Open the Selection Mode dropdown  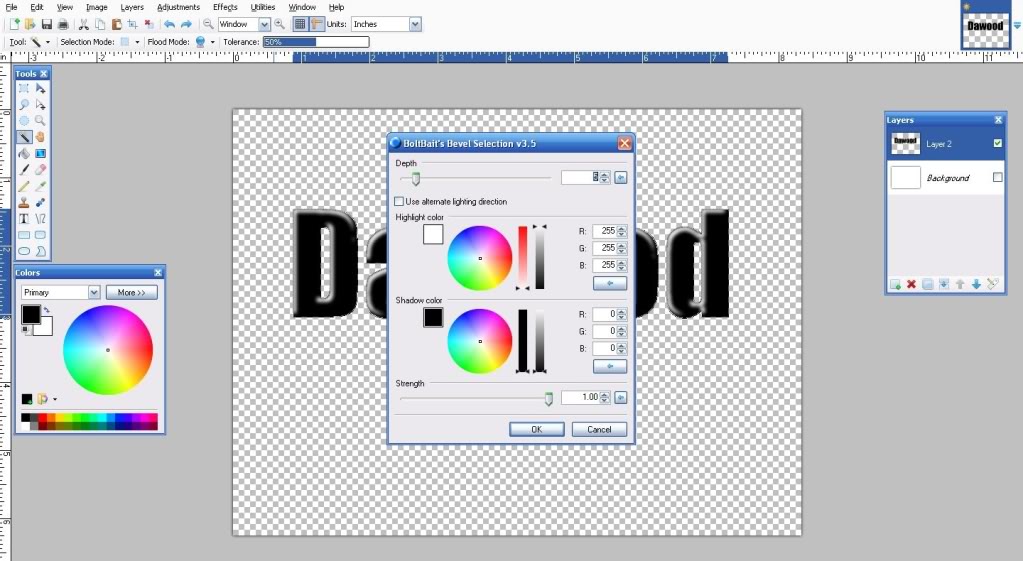[x=137, y=42]
